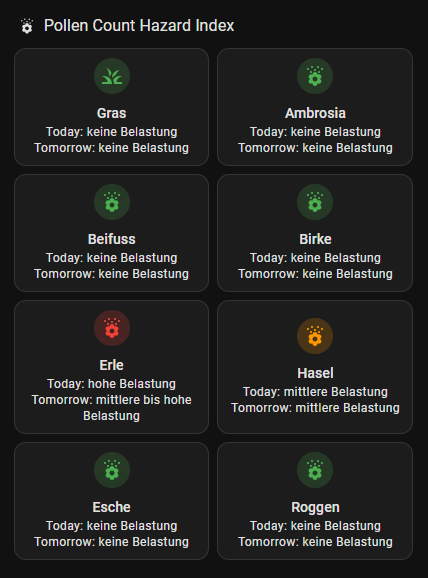Click the Ambrosia green pollen flower icon
Screen dimensions: 428x578
(315, 76)
